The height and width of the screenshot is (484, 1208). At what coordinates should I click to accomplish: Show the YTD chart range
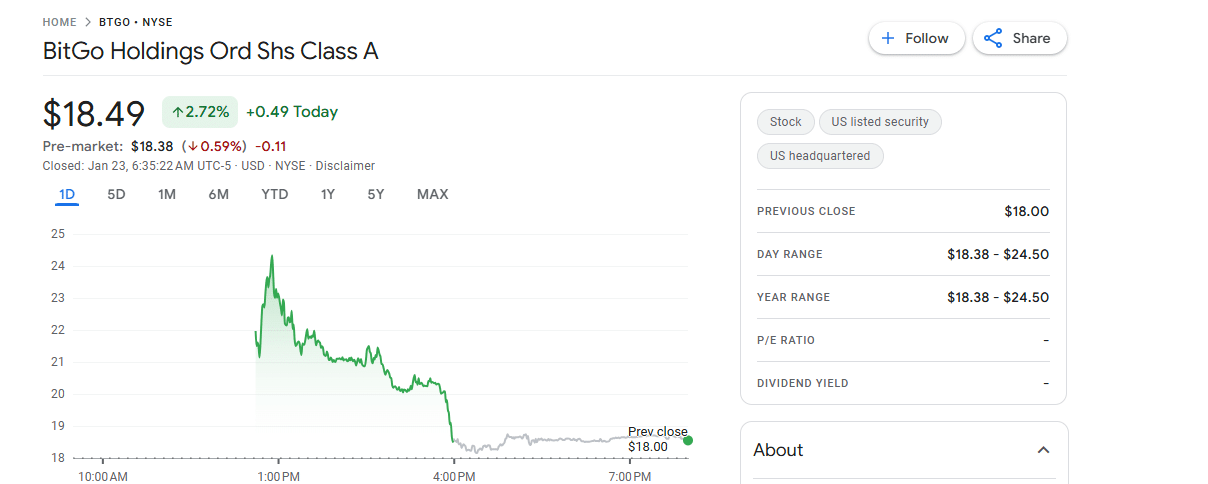[x=274, y=194]
